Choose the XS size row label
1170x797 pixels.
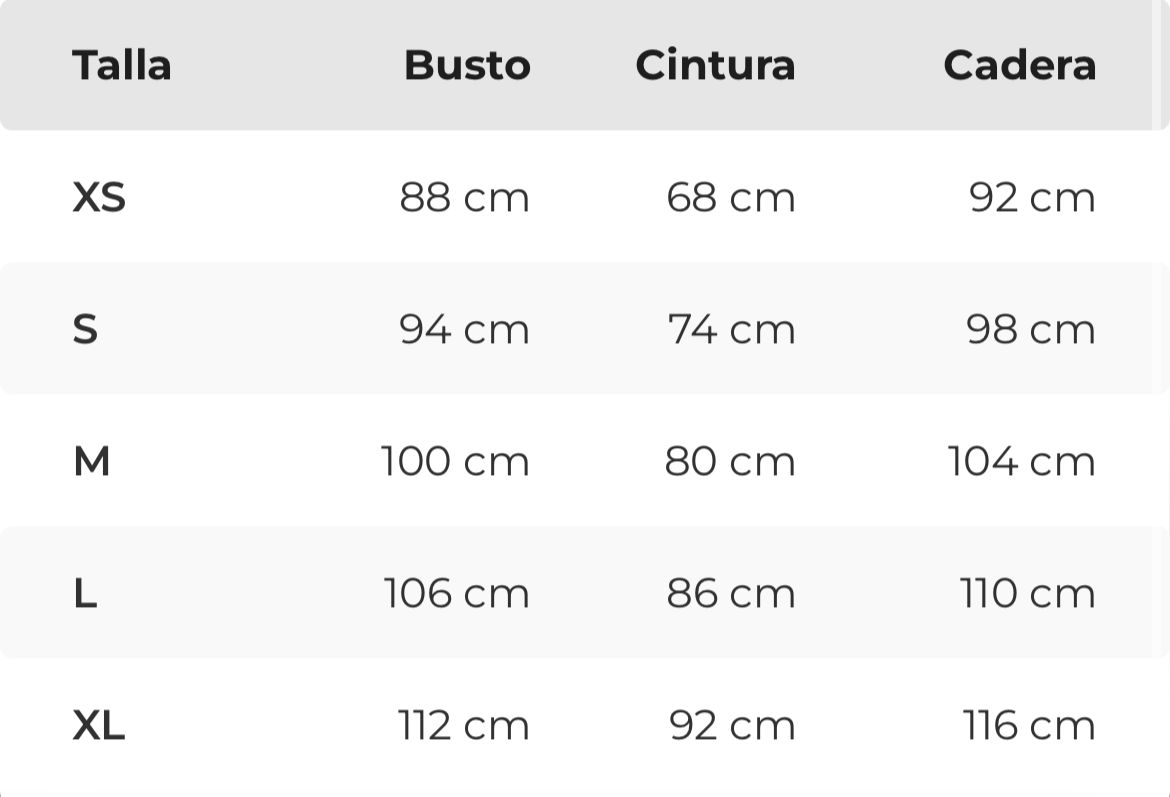point(99,198)
